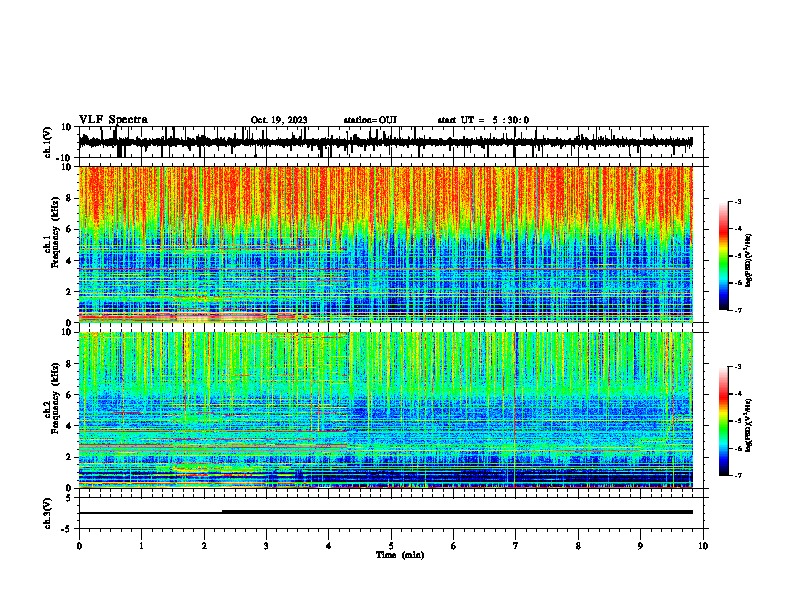This screenshot has width=792, height=612.
Task: Click time axis tick label "1"
Action: click(x=141, y=546)
